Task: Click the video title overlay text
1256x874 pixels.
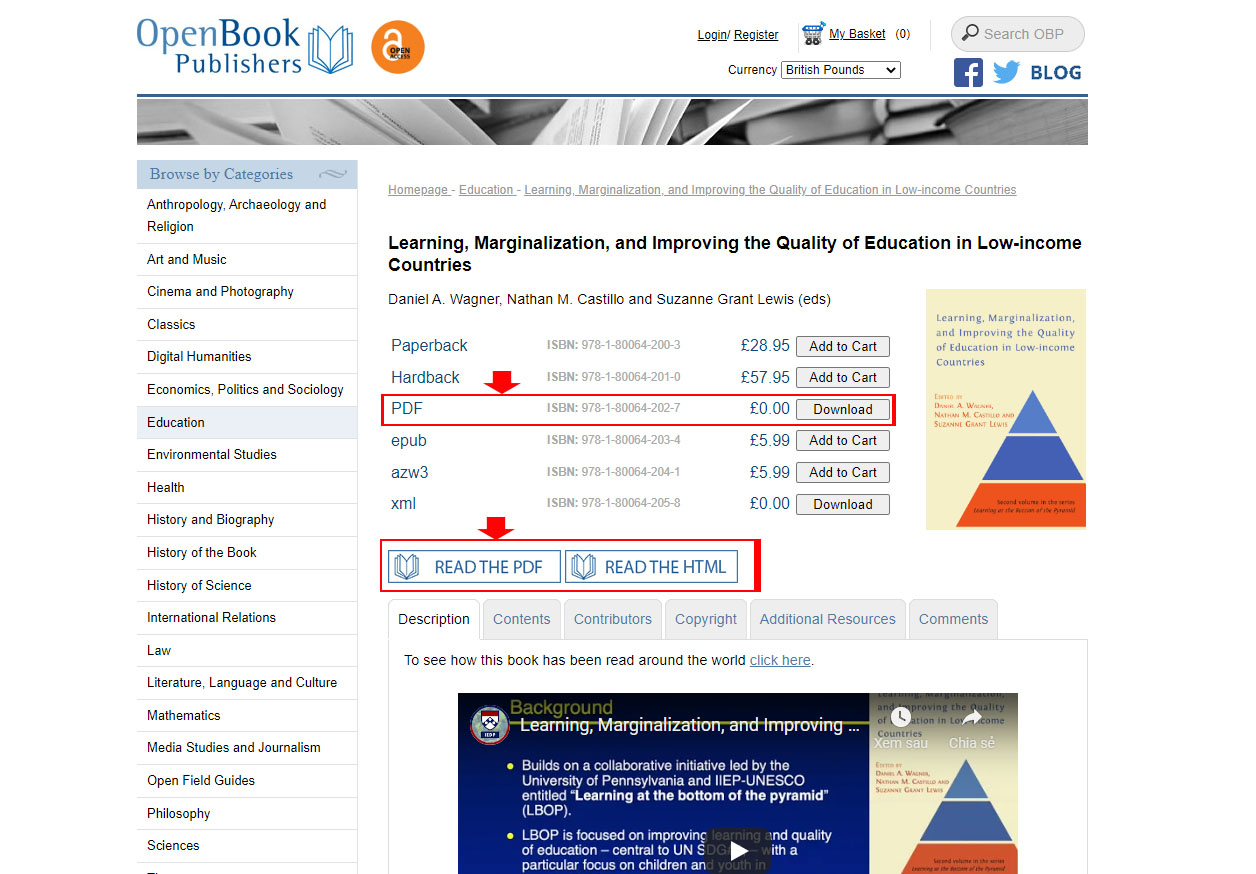Action: click(690, 726)
